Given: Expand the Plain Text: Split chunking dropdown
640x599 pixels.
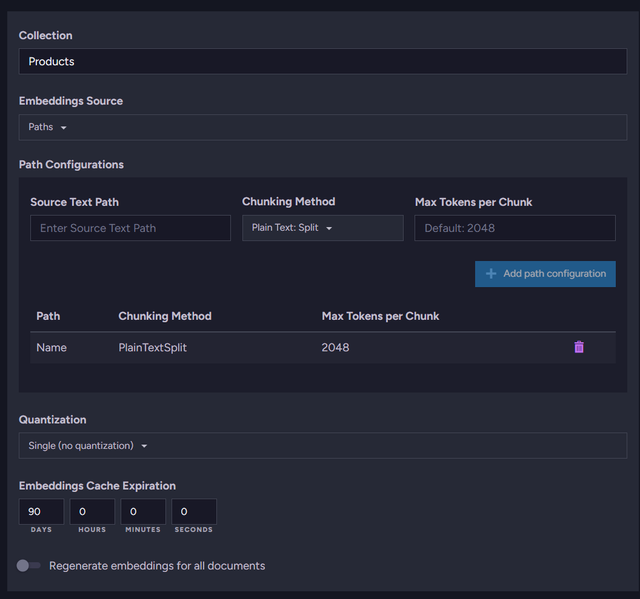Looking at the screenshot, I should [321, 228].
